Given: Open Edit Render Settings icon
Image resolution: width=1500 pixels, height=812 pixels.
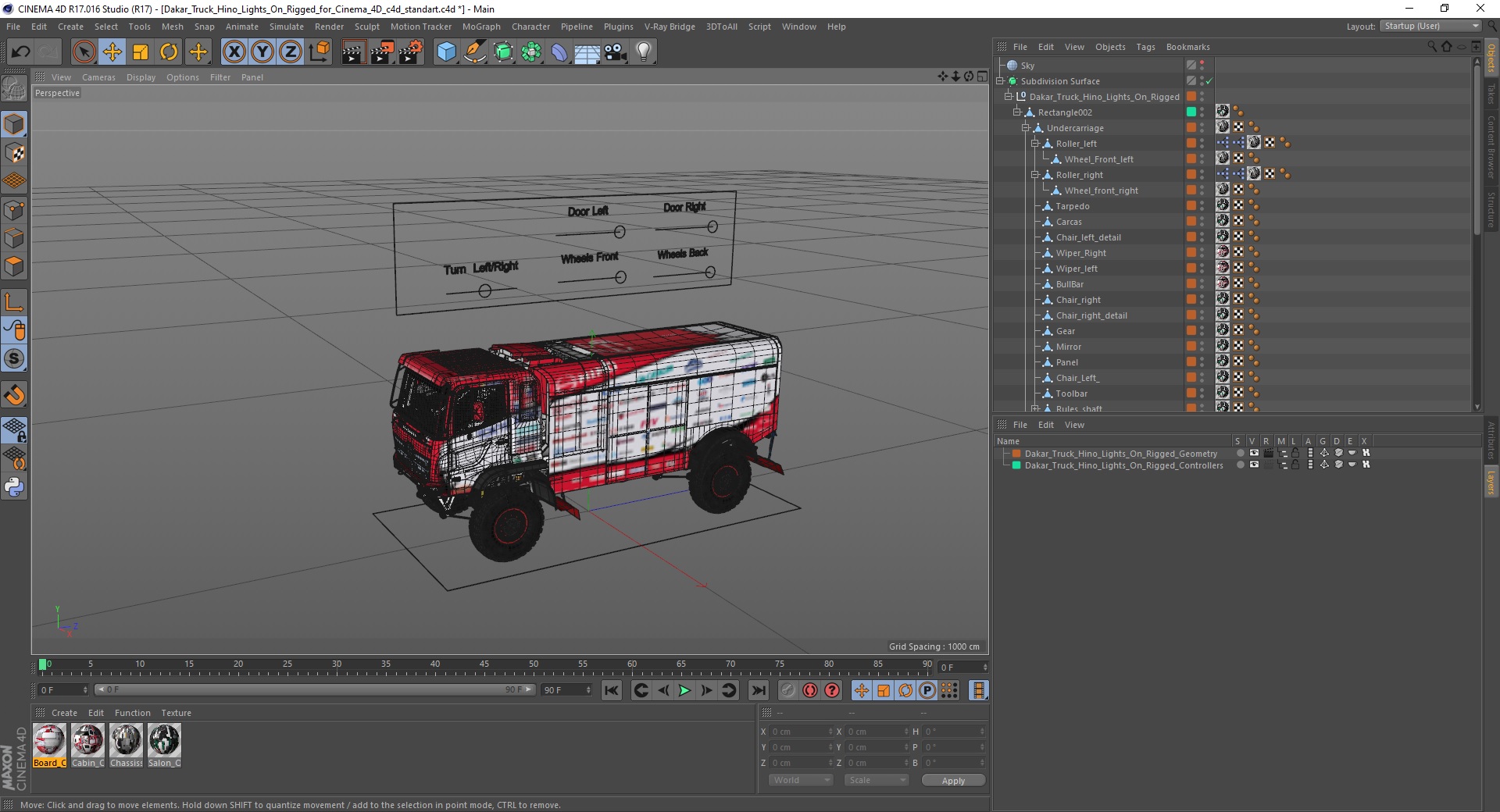Looking at the screenshot, I should [410, 52].
